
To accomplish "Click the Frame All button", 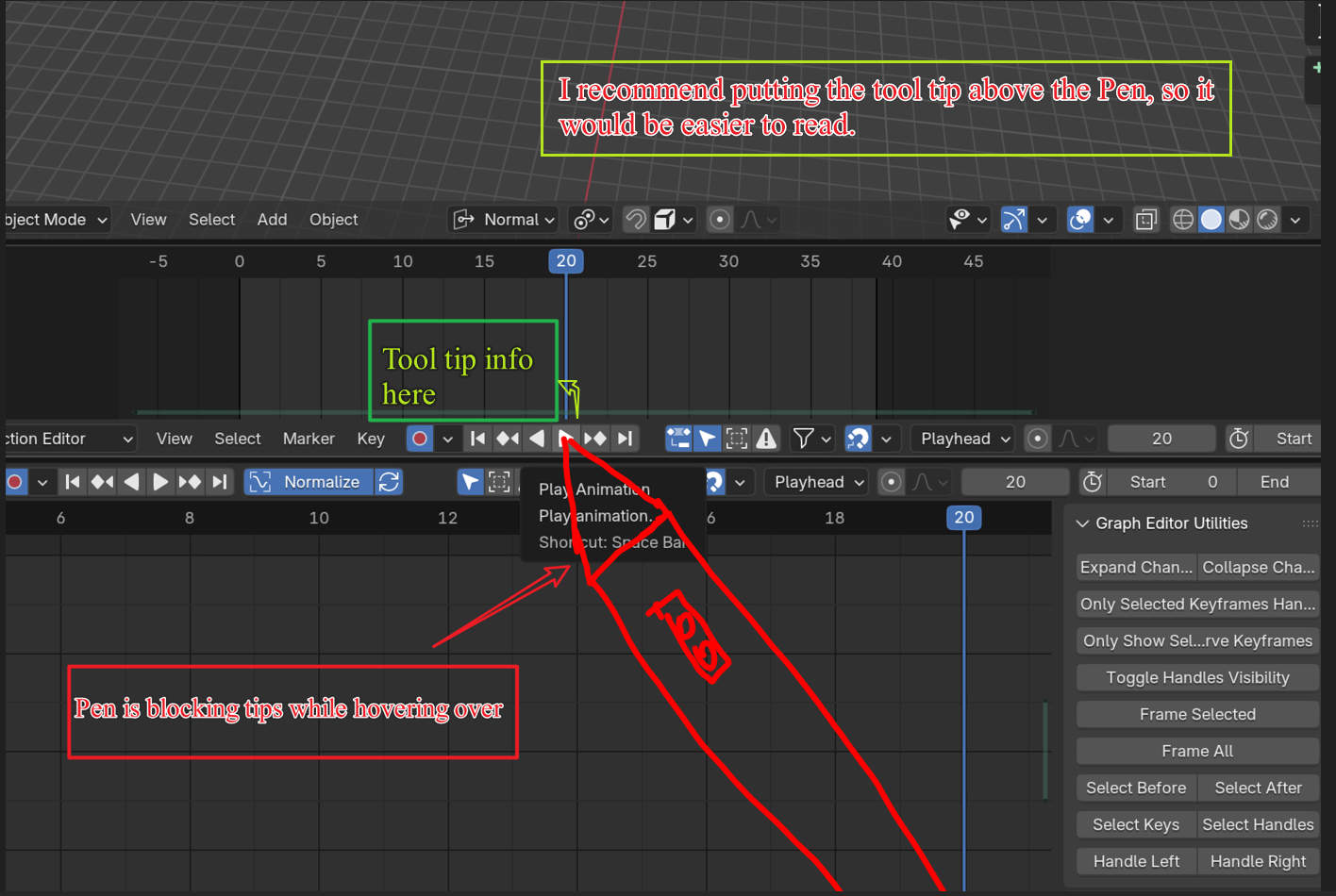I will (1197, 751).
